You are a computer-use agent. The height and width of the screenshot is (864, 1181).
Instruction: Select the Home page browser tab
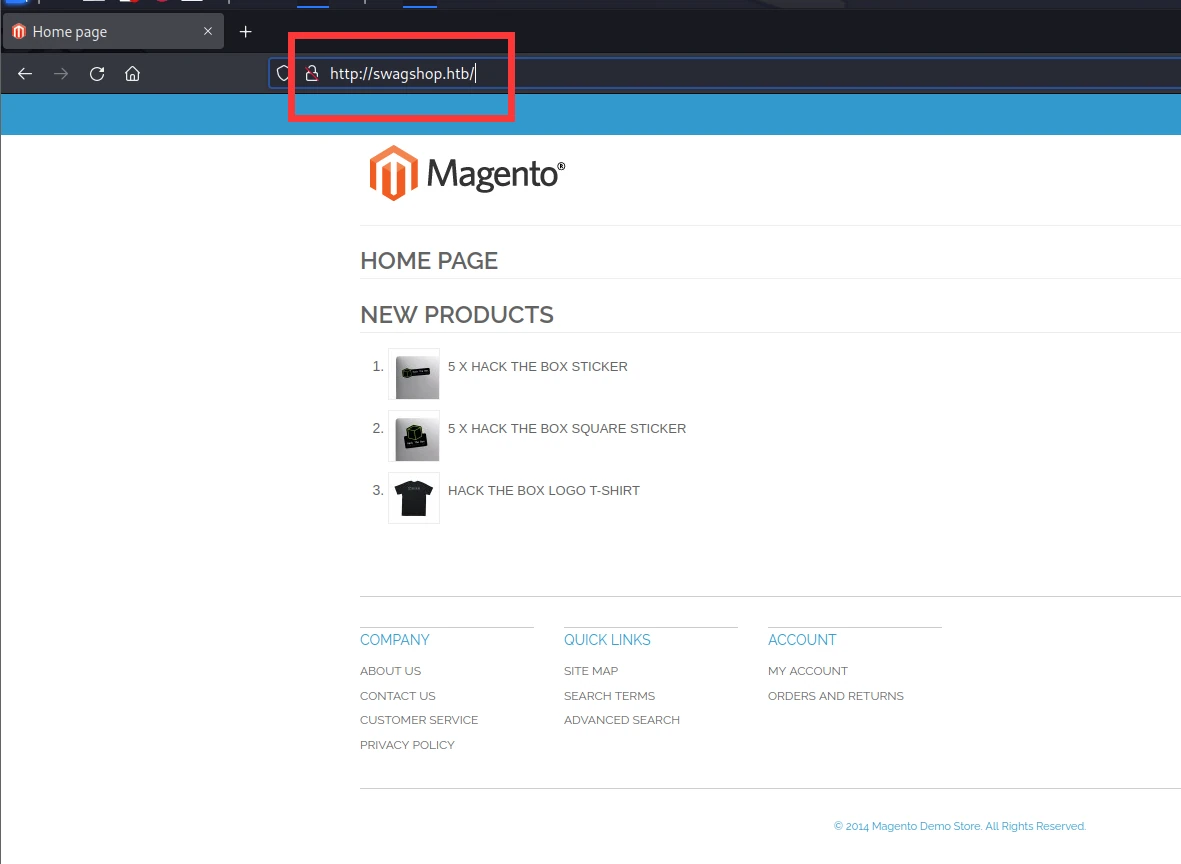(113, 32)
